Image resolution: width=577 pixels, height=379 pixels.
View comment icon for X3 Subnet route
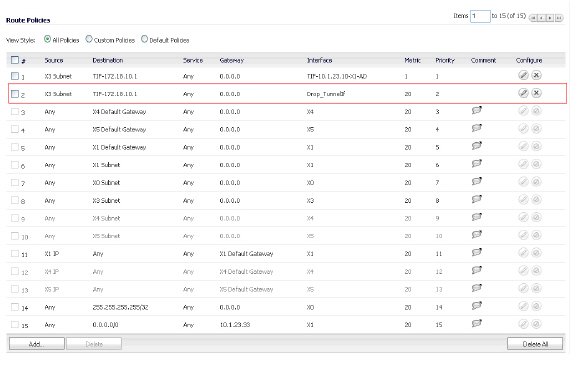477,199
